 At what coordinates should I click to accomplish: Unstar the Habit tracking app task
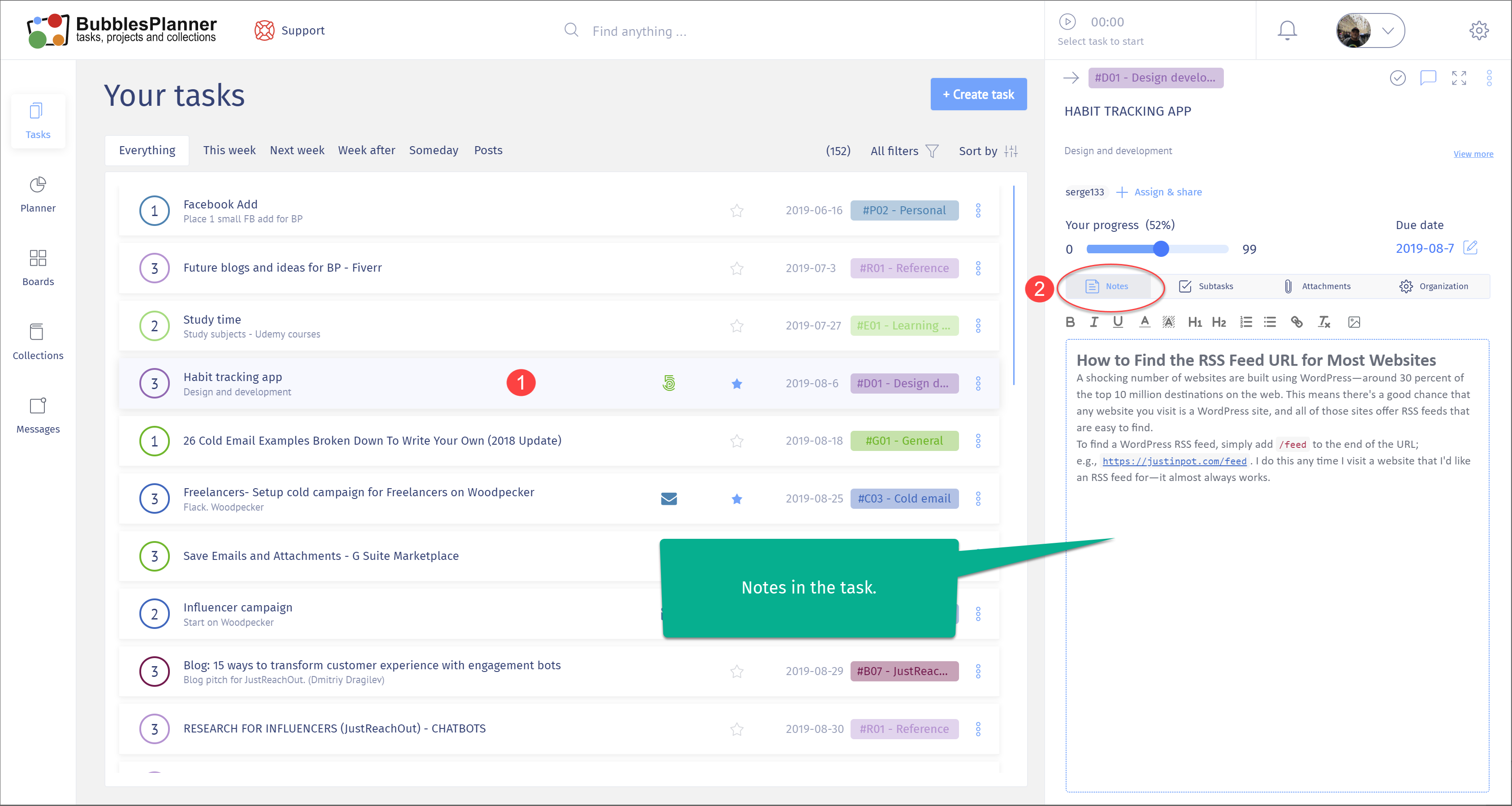pos(737,383)
